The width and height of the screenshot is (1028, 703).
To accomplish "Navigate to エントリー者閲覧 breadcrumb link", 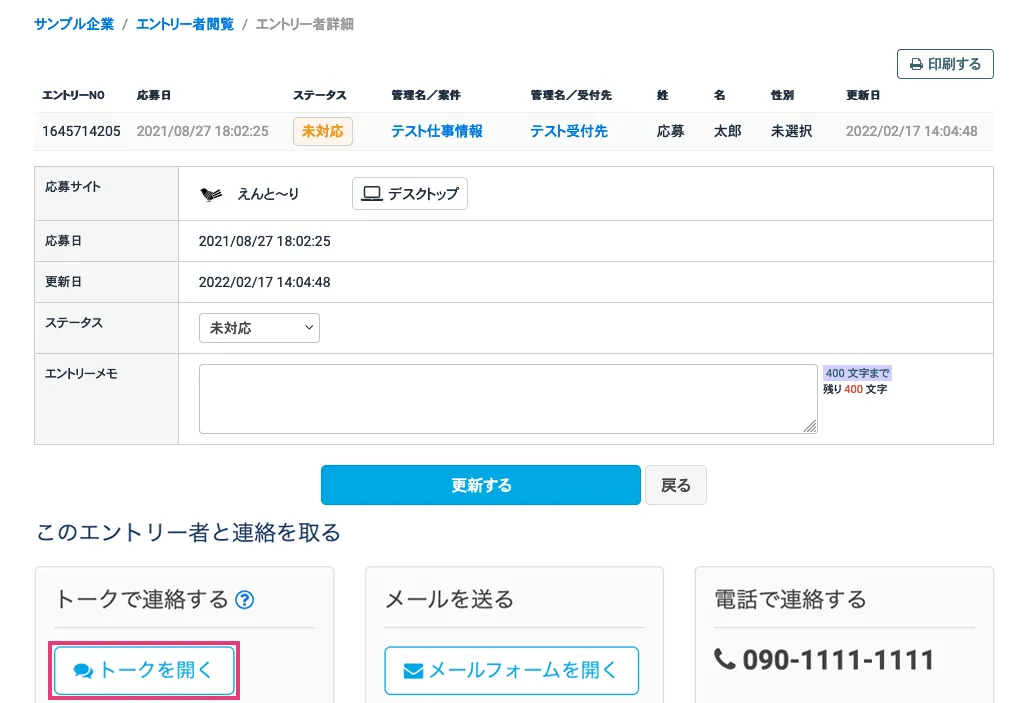I will (x=185, y=23).
